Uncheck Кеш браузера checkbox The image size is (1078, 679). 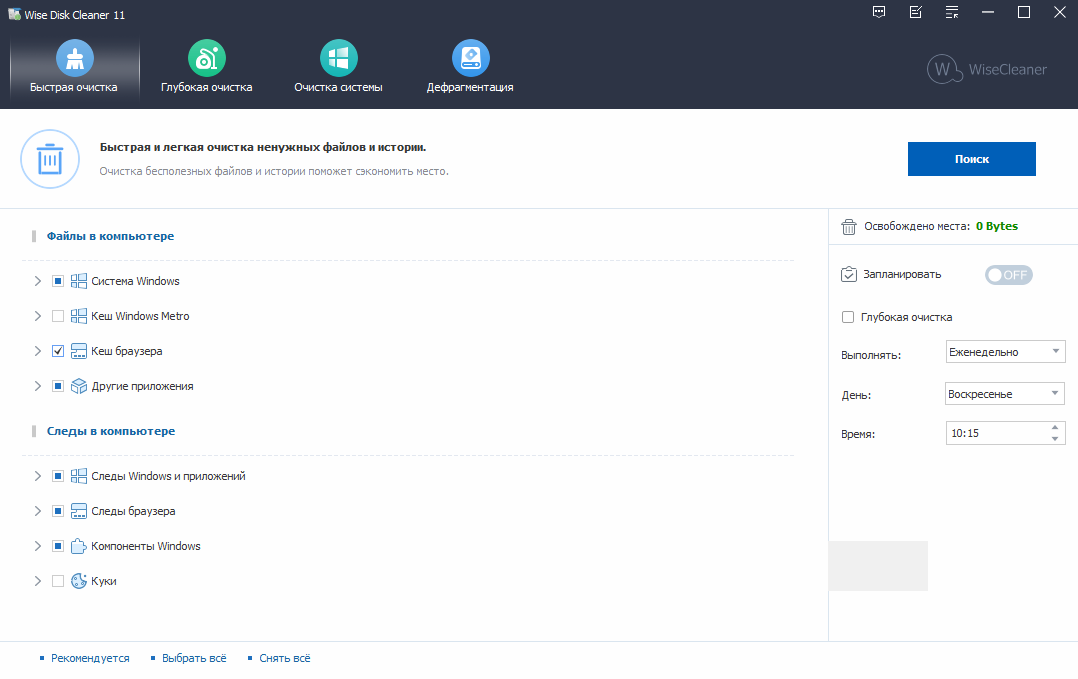pyautogui.click(x=58, y=351)
